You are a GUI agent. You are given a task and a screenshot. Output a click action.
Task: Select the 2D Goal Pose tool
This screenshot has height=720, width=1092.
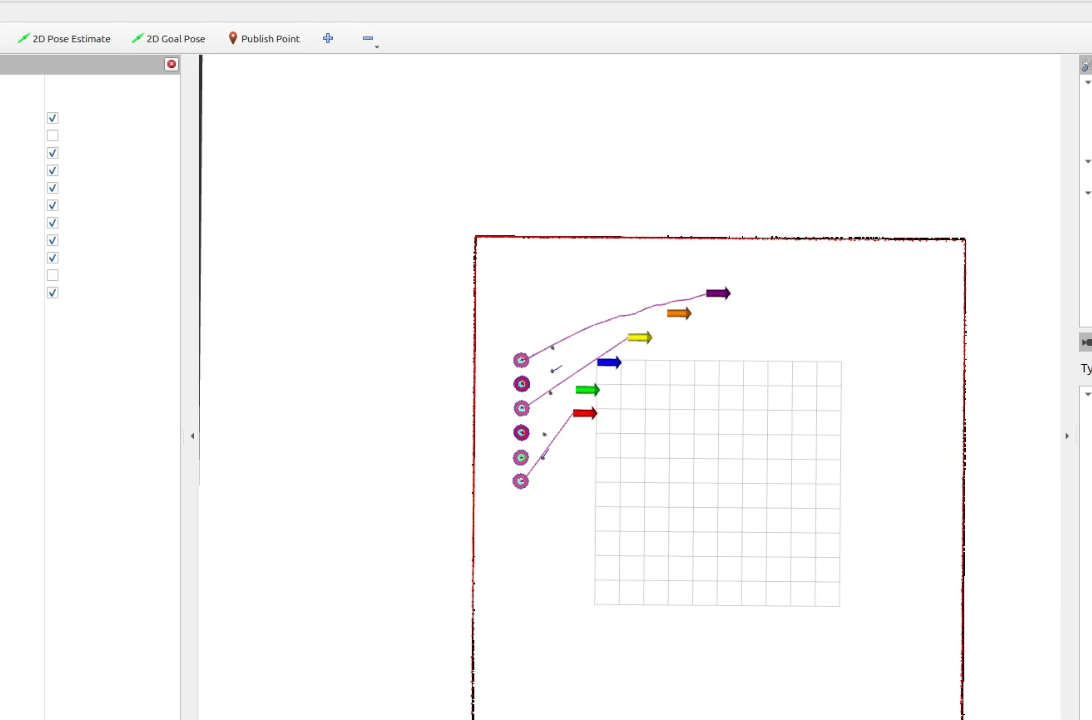click(x=168, y=39)
